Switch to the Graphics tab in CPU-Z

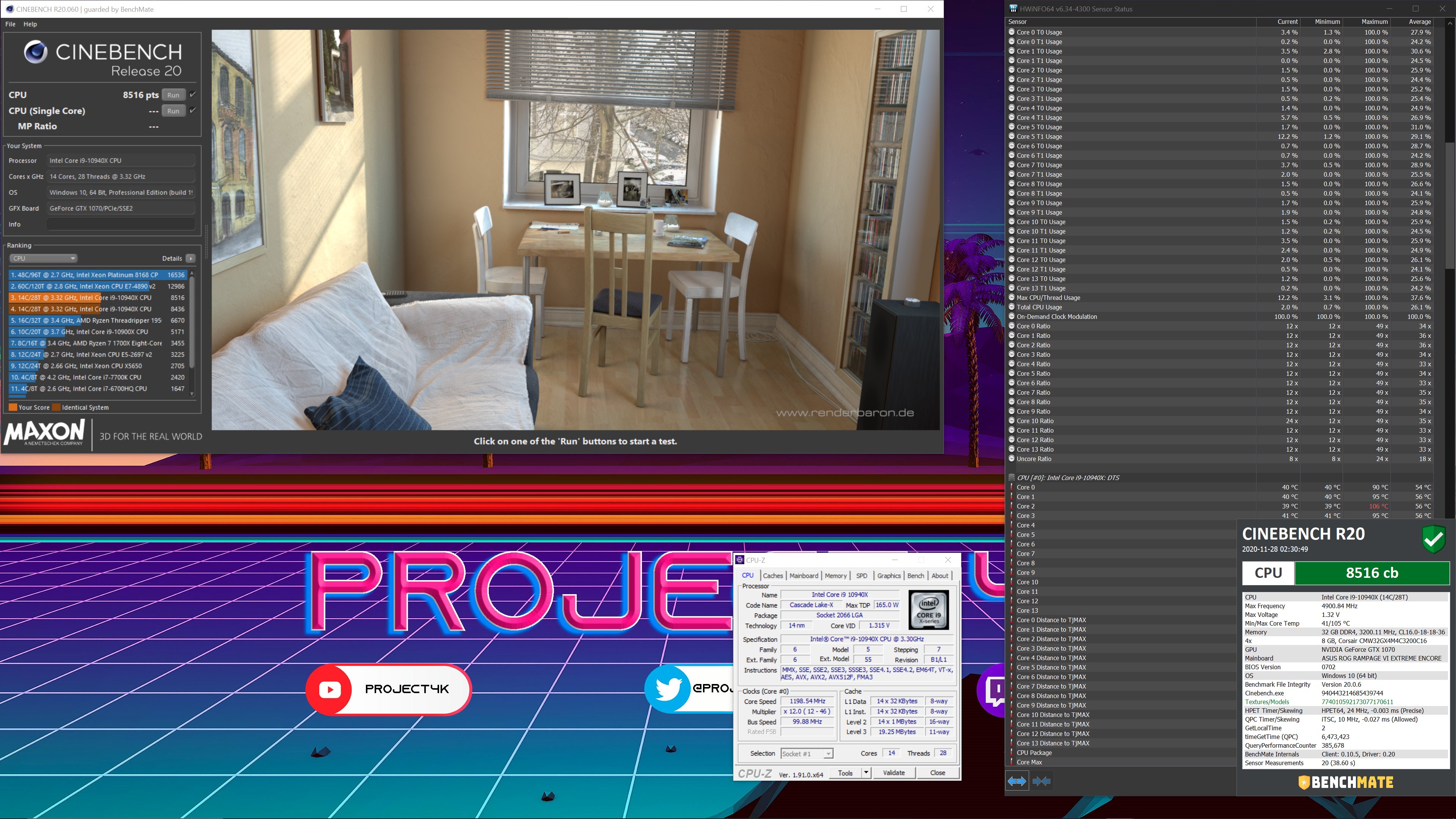888,576
